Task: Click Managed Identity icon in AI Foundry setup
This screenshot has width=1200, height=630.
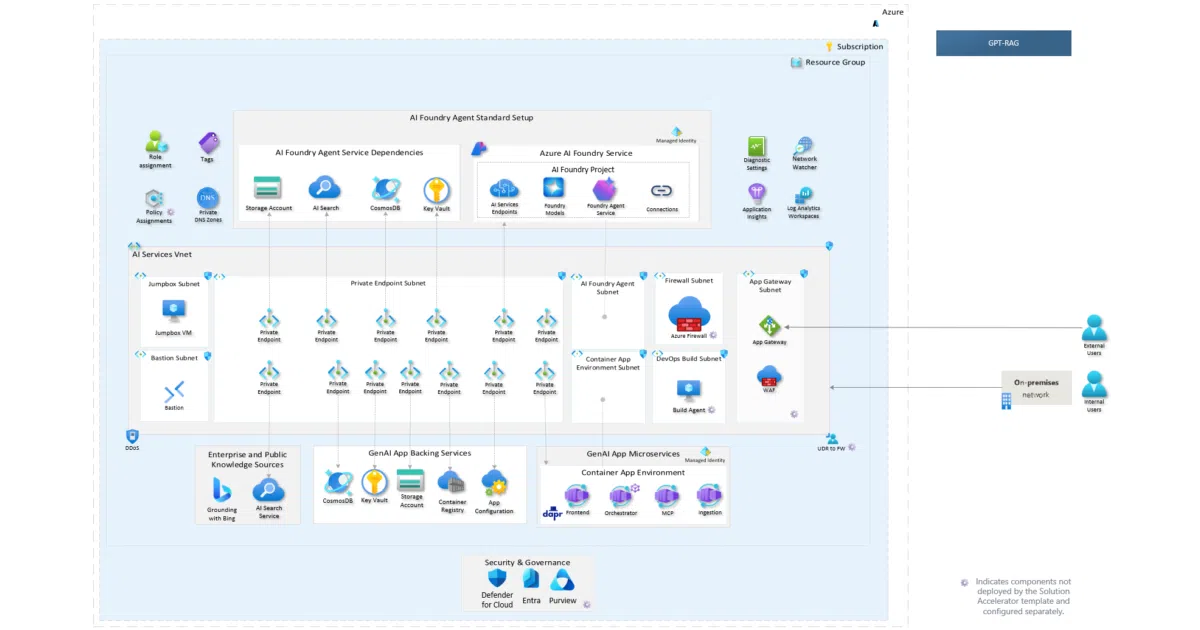Action: click(676, 131)
